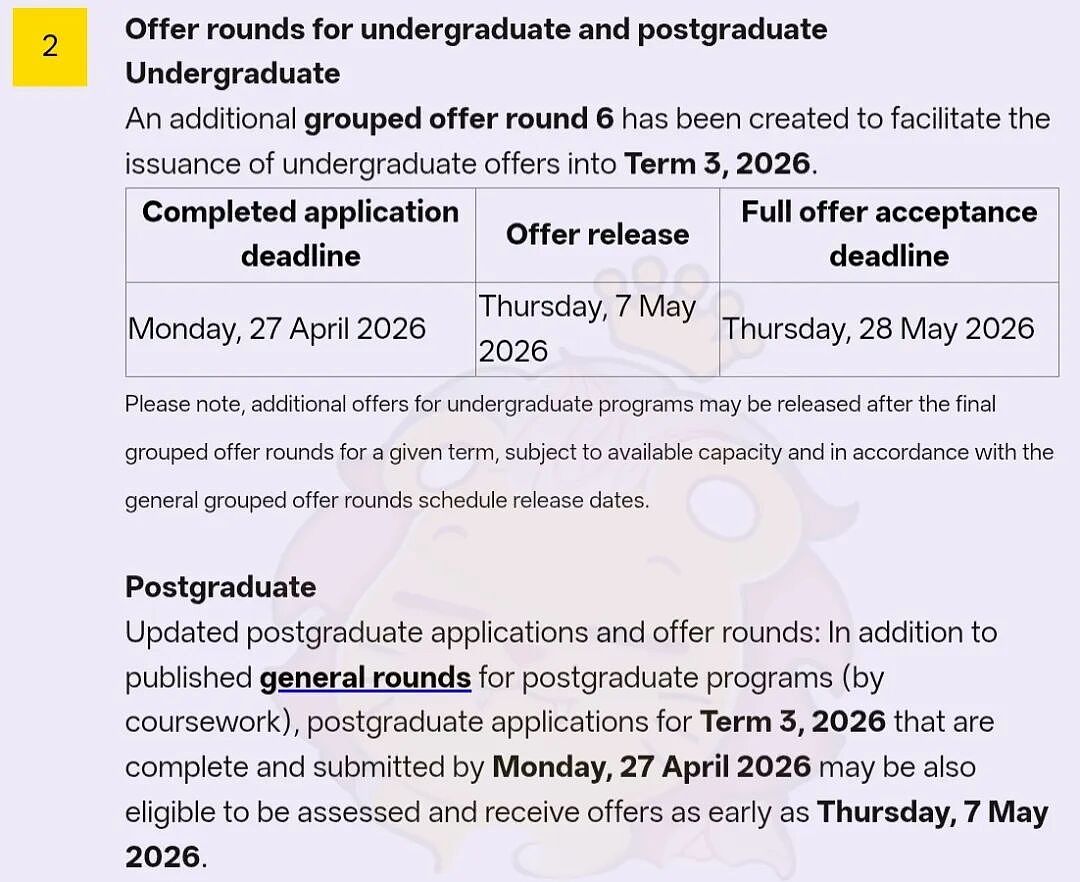Open the general rounds link
Image resolution: width=1080 pixels, height=882 pixels.
coord(365,678)
